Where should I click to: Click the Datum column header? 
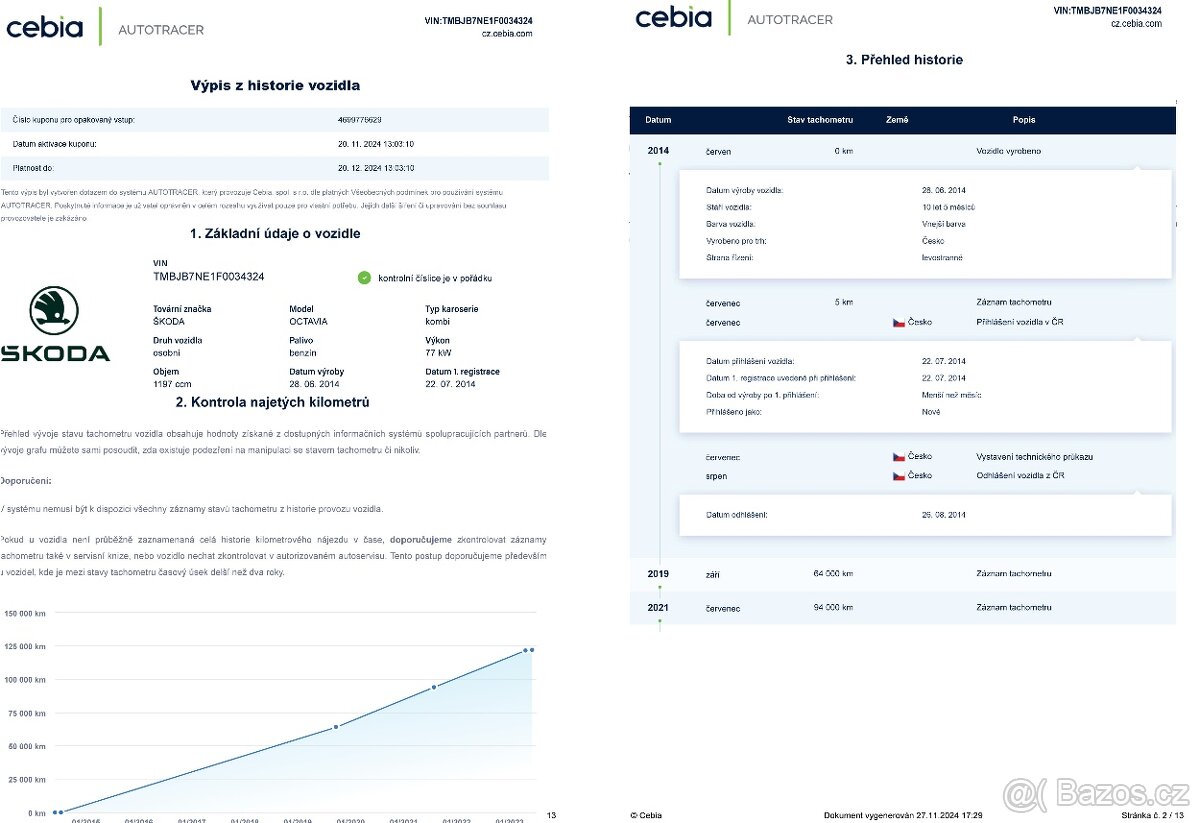pyautogui.click(x=658, y=120)
